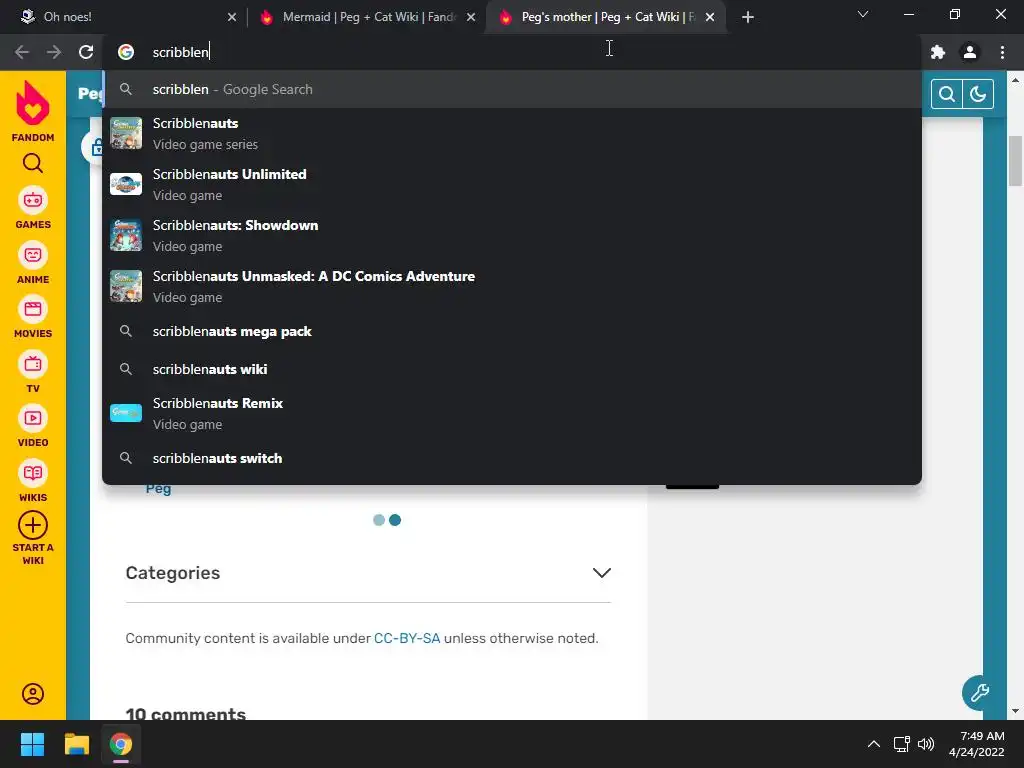Open the Peg link below the dropdown

pos(158,488)
